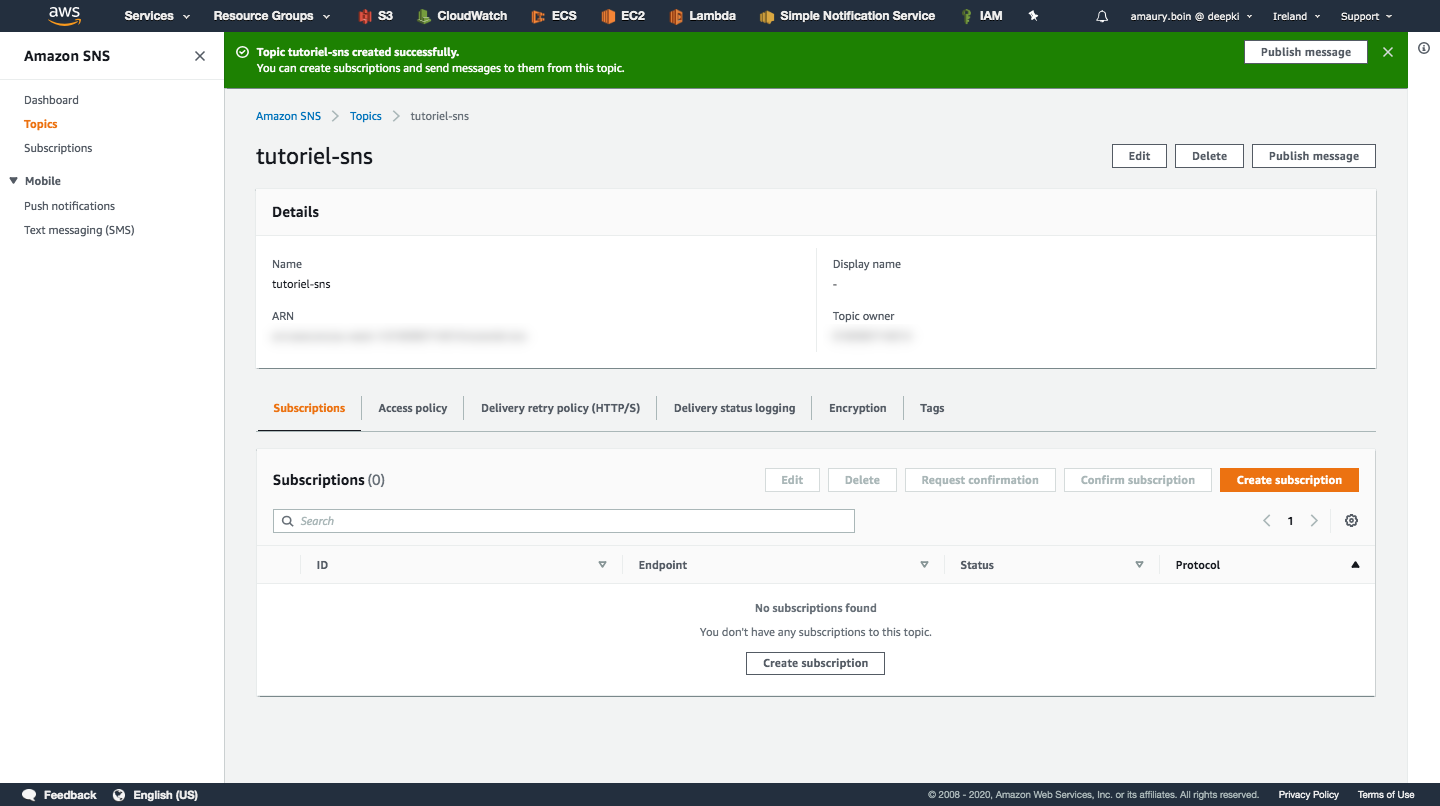Open the Lambda service shortcut
The width and height of the screenshot is (1440, 806).
pos(703,16)
